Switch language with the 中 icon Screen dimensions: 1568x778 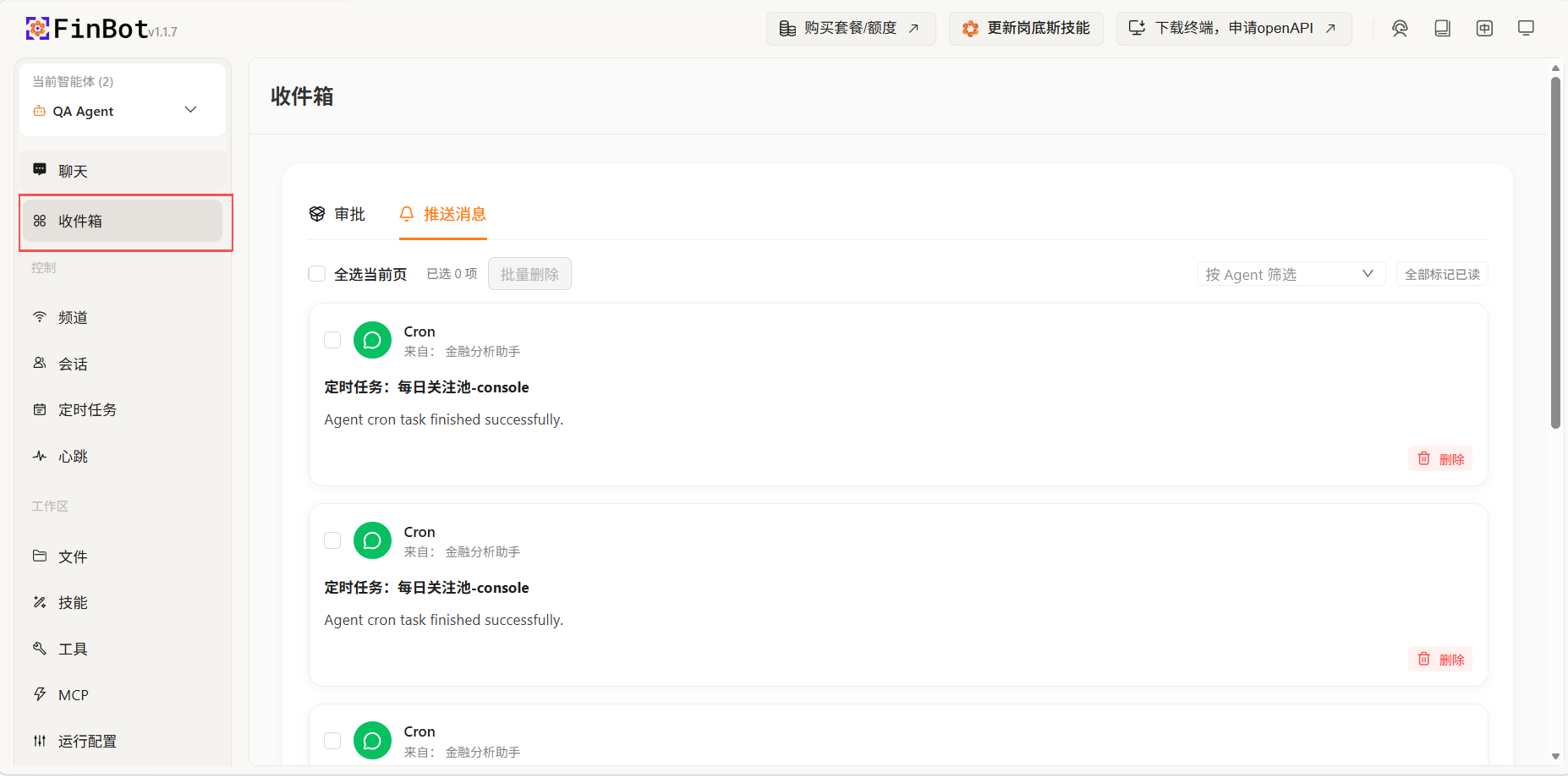coord(1484,29)
